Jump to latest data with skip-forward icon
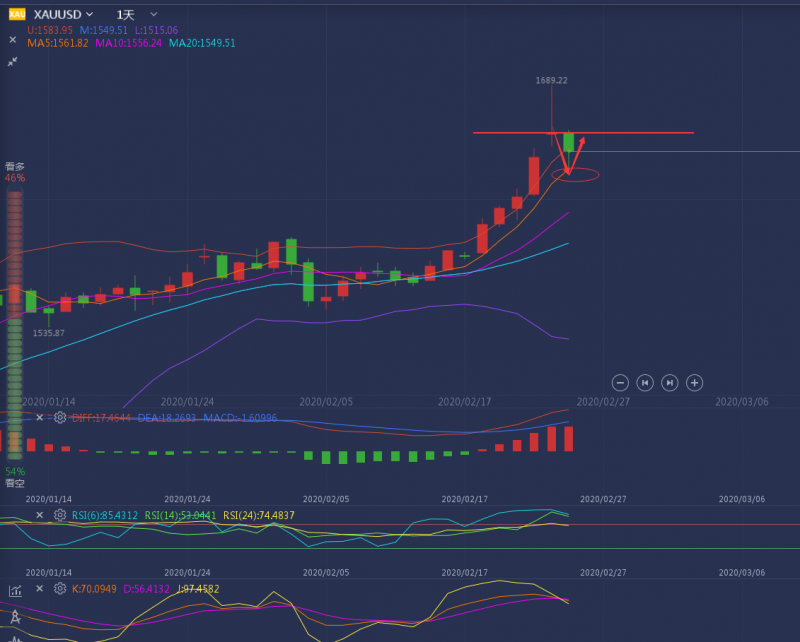This screenshot has height=642, width=800. click(x=670, y=383)
